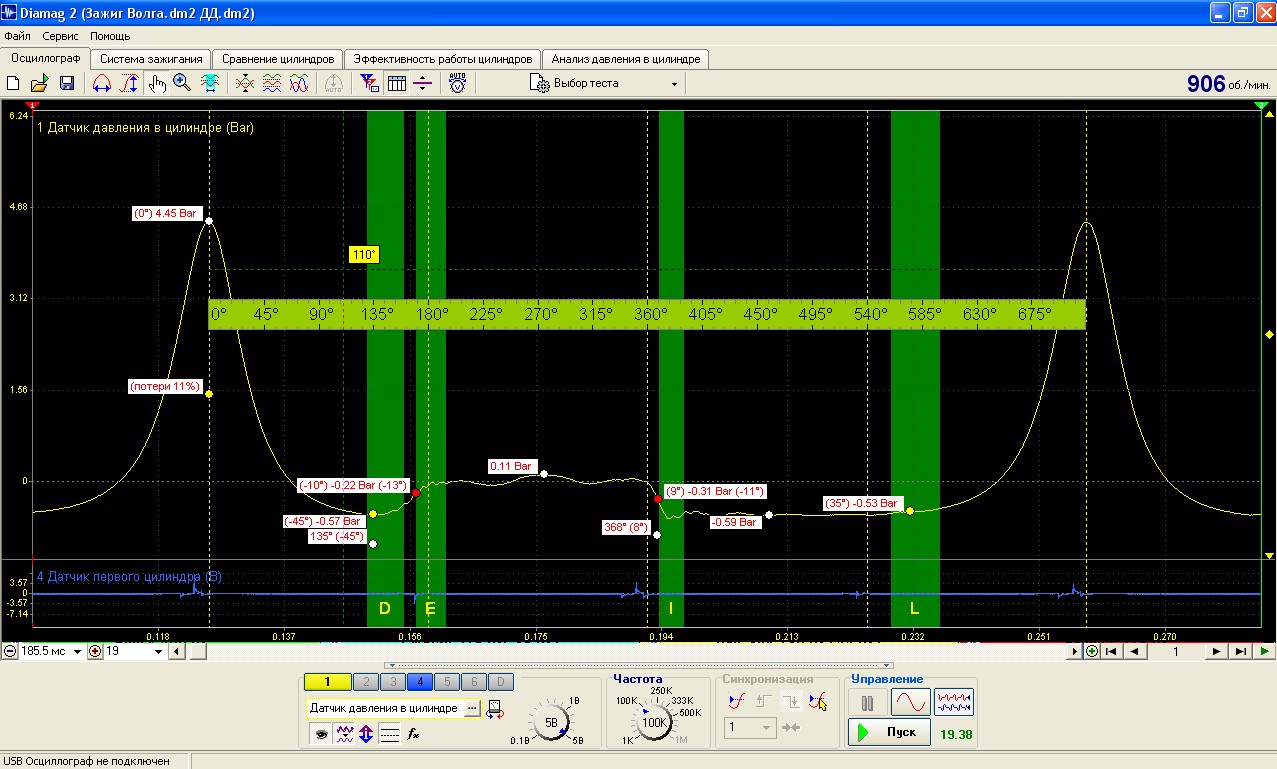Open Анализ давления в цилиндре tab

tap(626, 59)
